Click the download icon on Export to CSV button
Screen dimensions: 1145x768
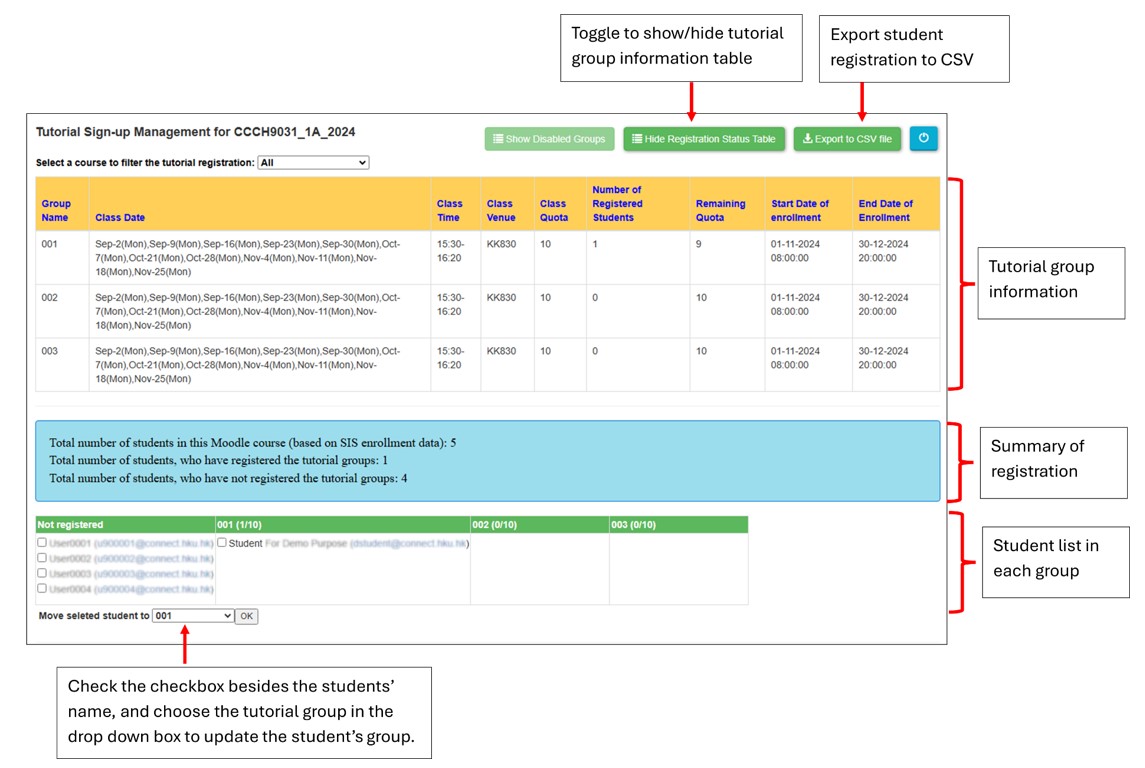tap(807, 138)
